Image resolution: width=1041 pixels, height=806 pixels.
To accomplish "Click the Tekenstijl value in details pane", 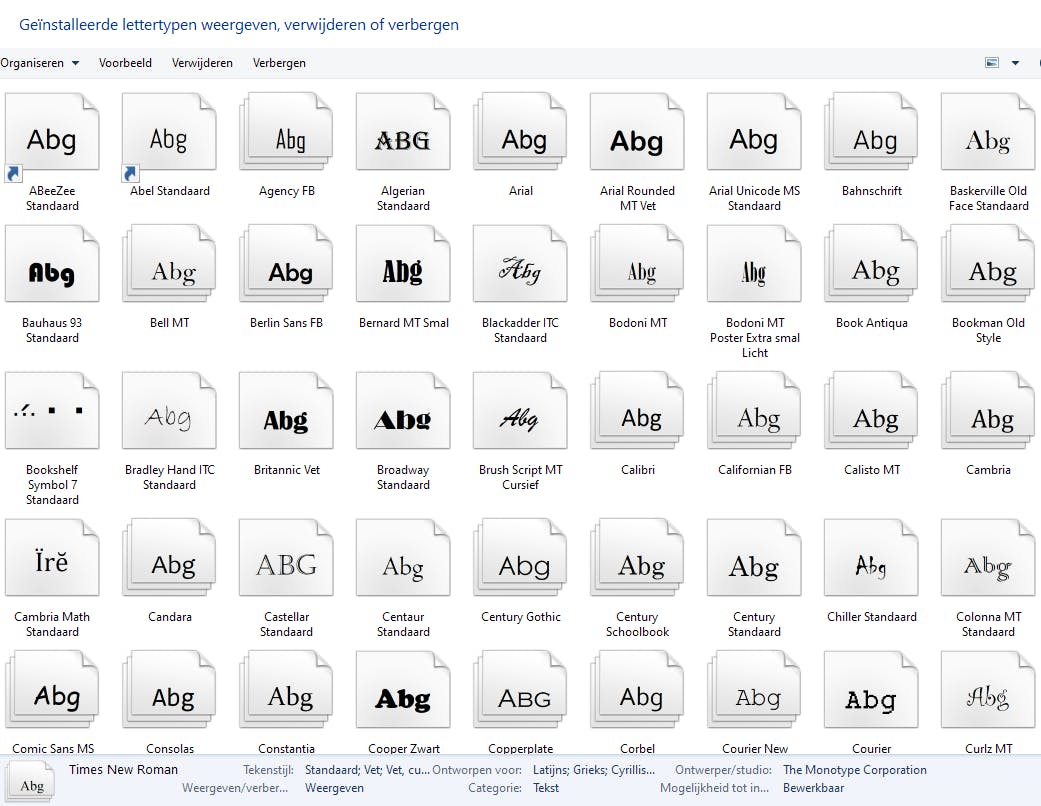I will pyautogui.click(x=367, y=770).
